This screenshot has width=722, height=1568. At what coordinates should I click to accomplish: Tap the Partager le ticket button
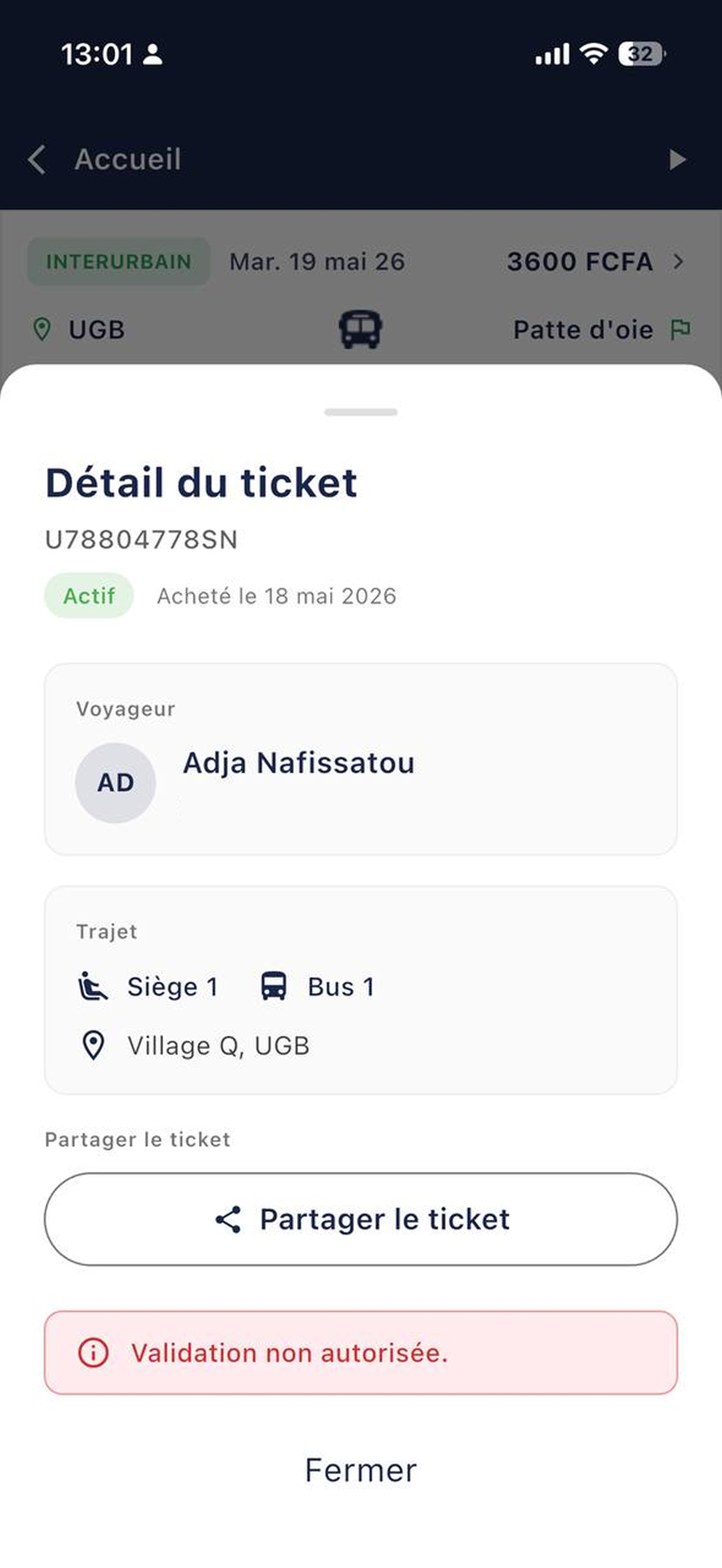[x=361, y=1219]
